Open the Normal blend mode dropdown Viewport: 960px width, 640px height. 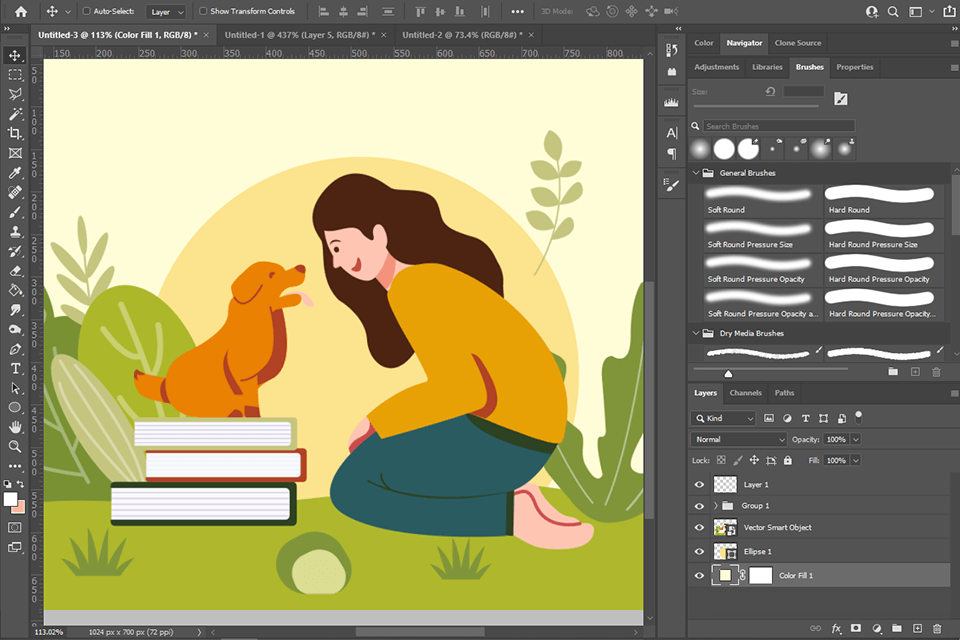tap(738, 439)
